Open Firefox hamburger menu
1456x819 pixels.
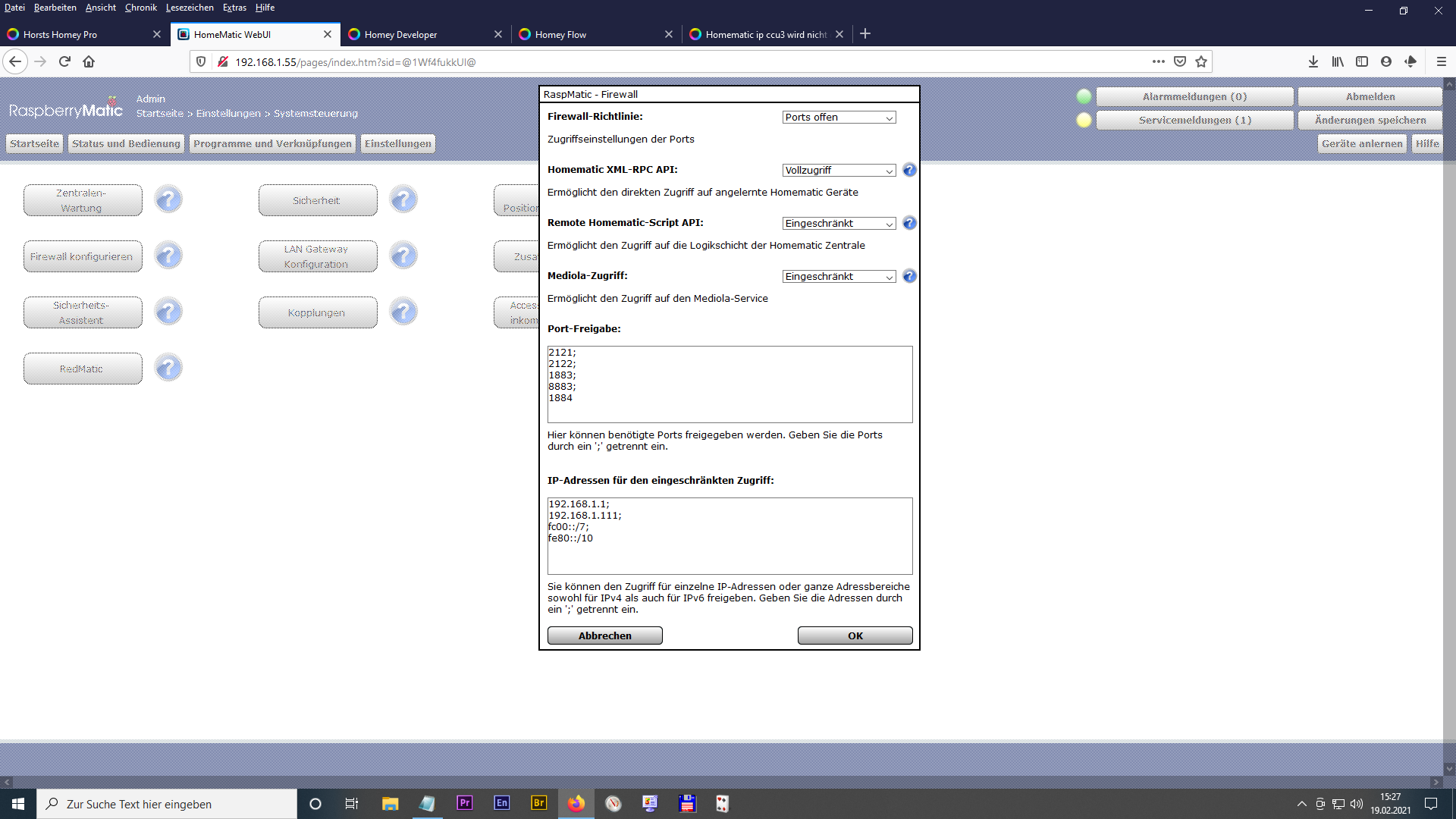pyautogui.click(x=1441, y=61)
